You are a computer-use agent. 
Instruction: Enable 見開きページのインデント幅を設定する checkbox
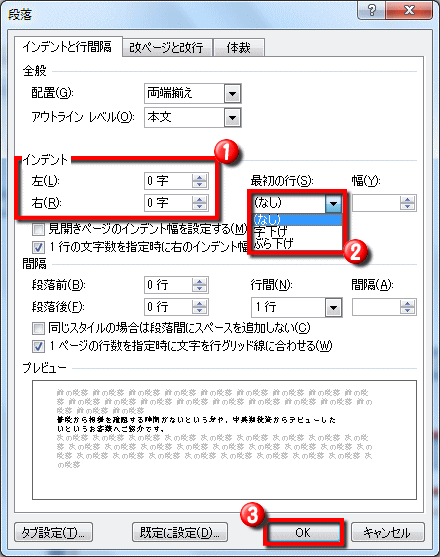pos(38,229)
